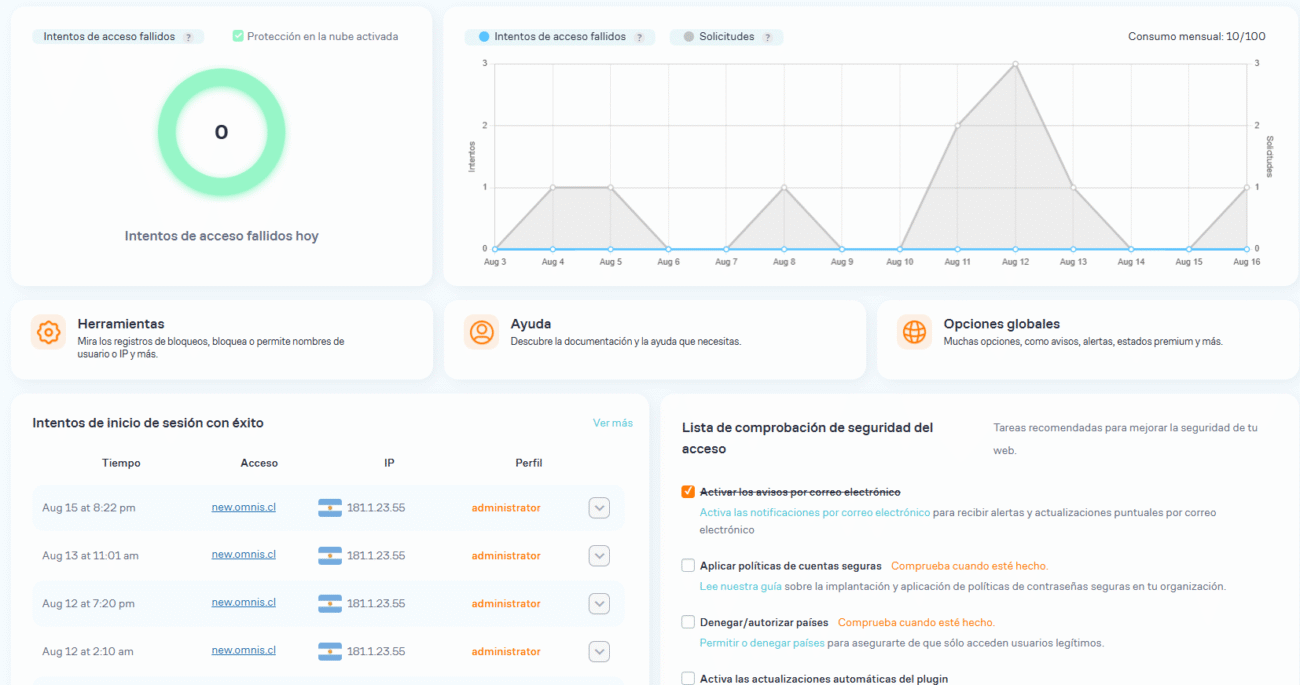This screenshot has height=685, width=1300.
Task: Click the Herramientas gear icon
Action: 48,332
